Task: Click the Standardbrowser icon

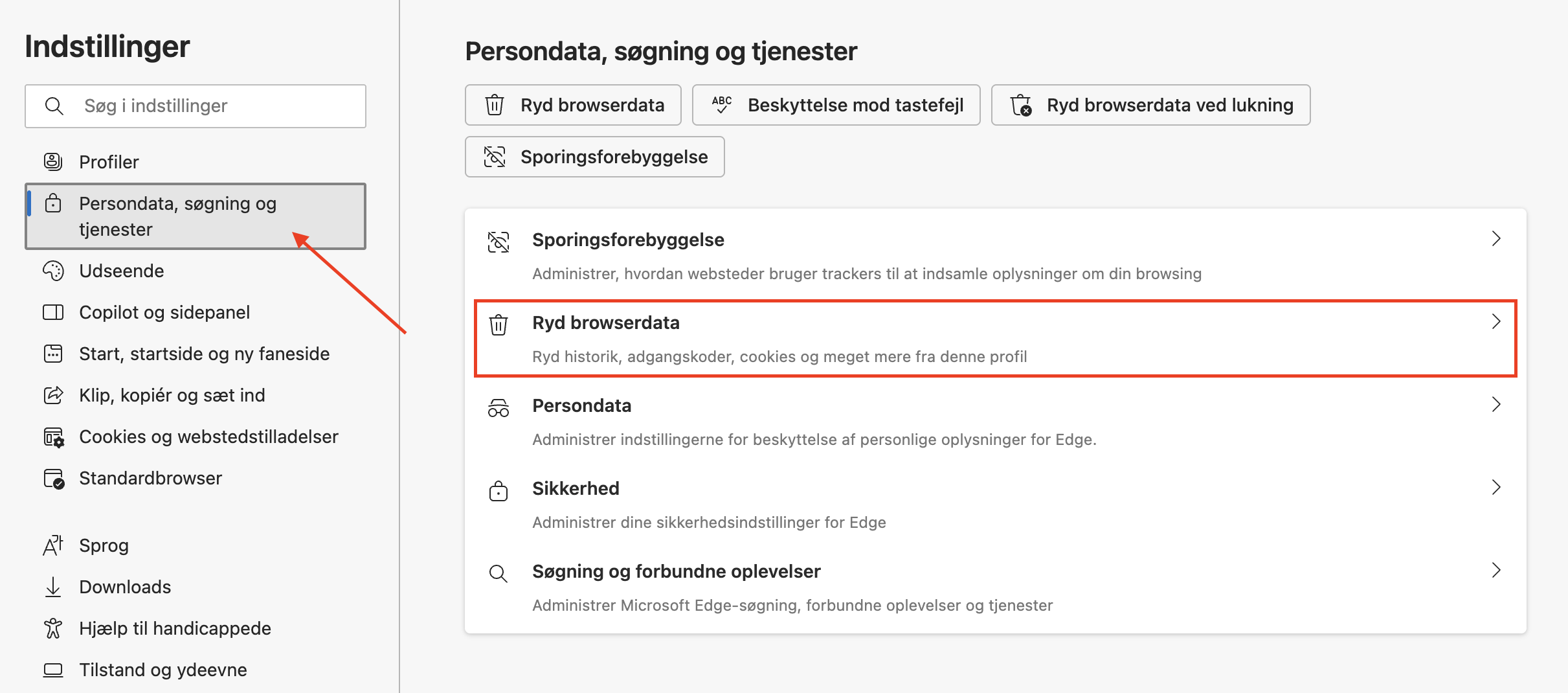Action: [54, 479]
